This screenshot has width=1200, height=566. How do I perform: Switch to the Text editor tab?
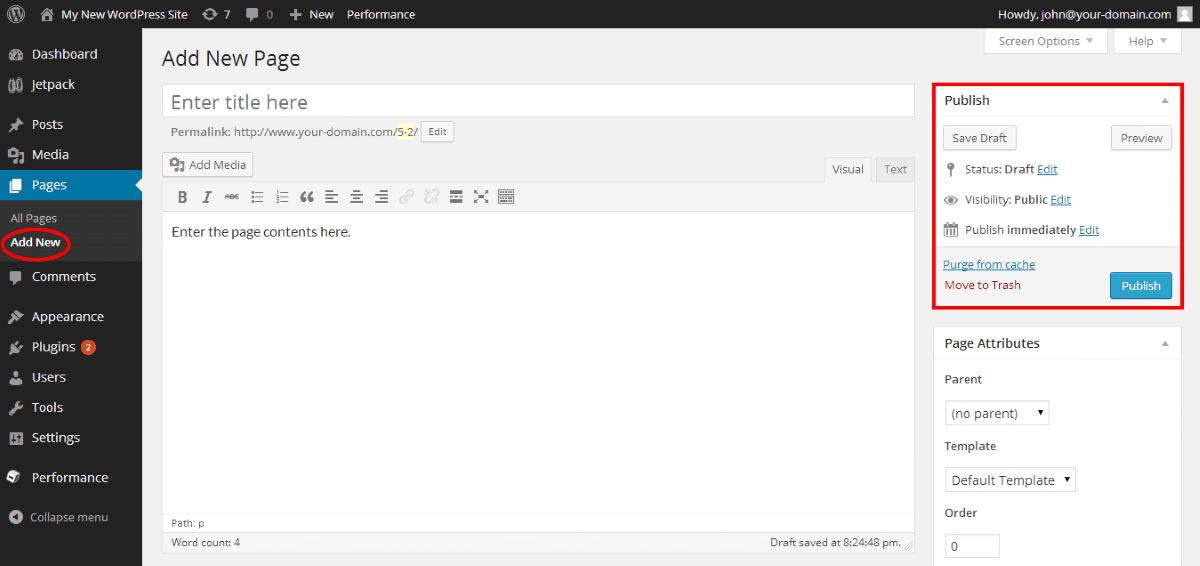pyautogui.click(x=895, y=169)
